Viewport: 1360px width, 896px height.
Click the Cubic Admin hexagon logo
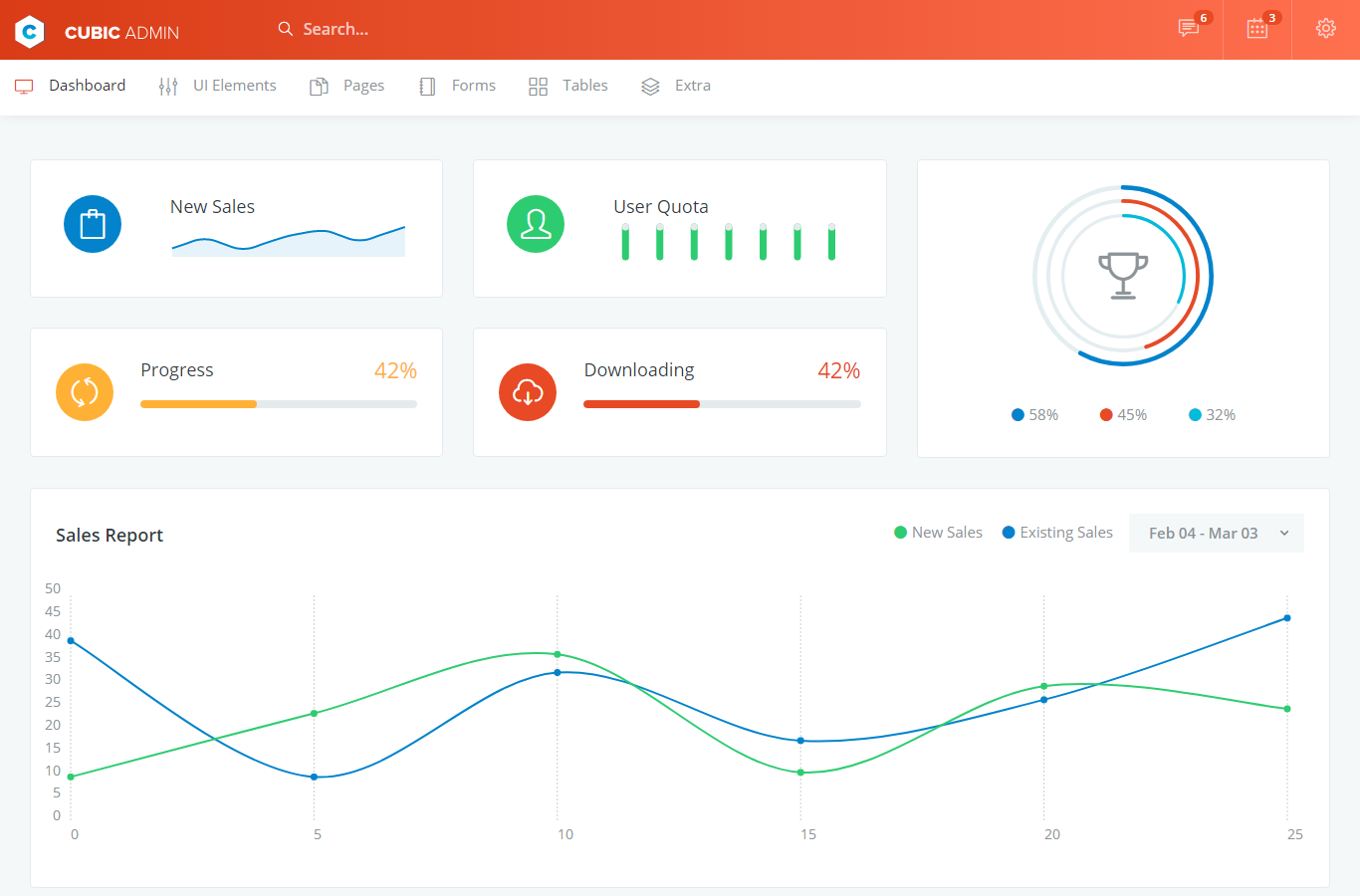(x=30, y=32)
